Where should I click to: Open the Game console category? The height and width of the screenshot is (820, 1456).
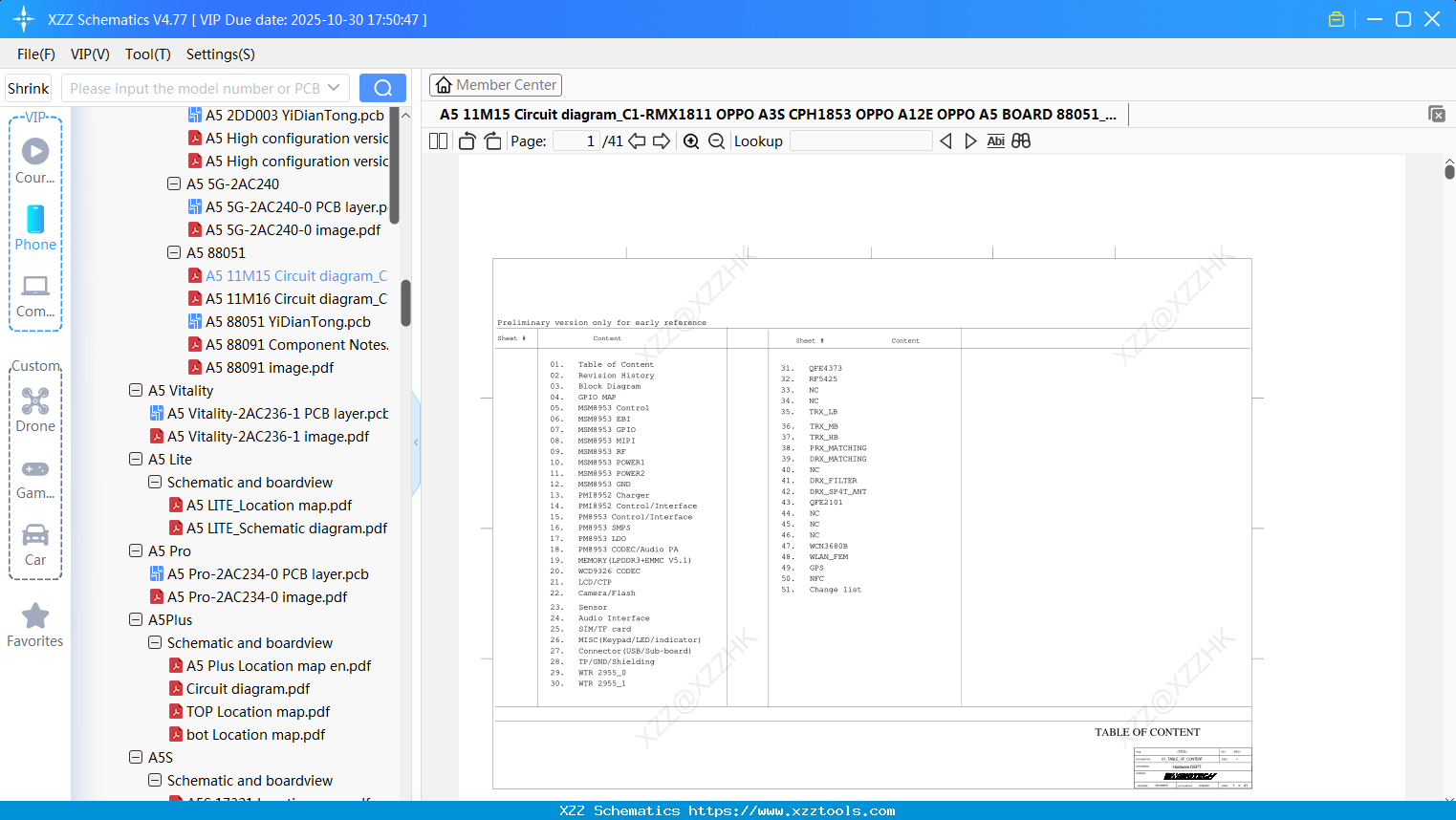pyautogui.click(x=35, y=479)
